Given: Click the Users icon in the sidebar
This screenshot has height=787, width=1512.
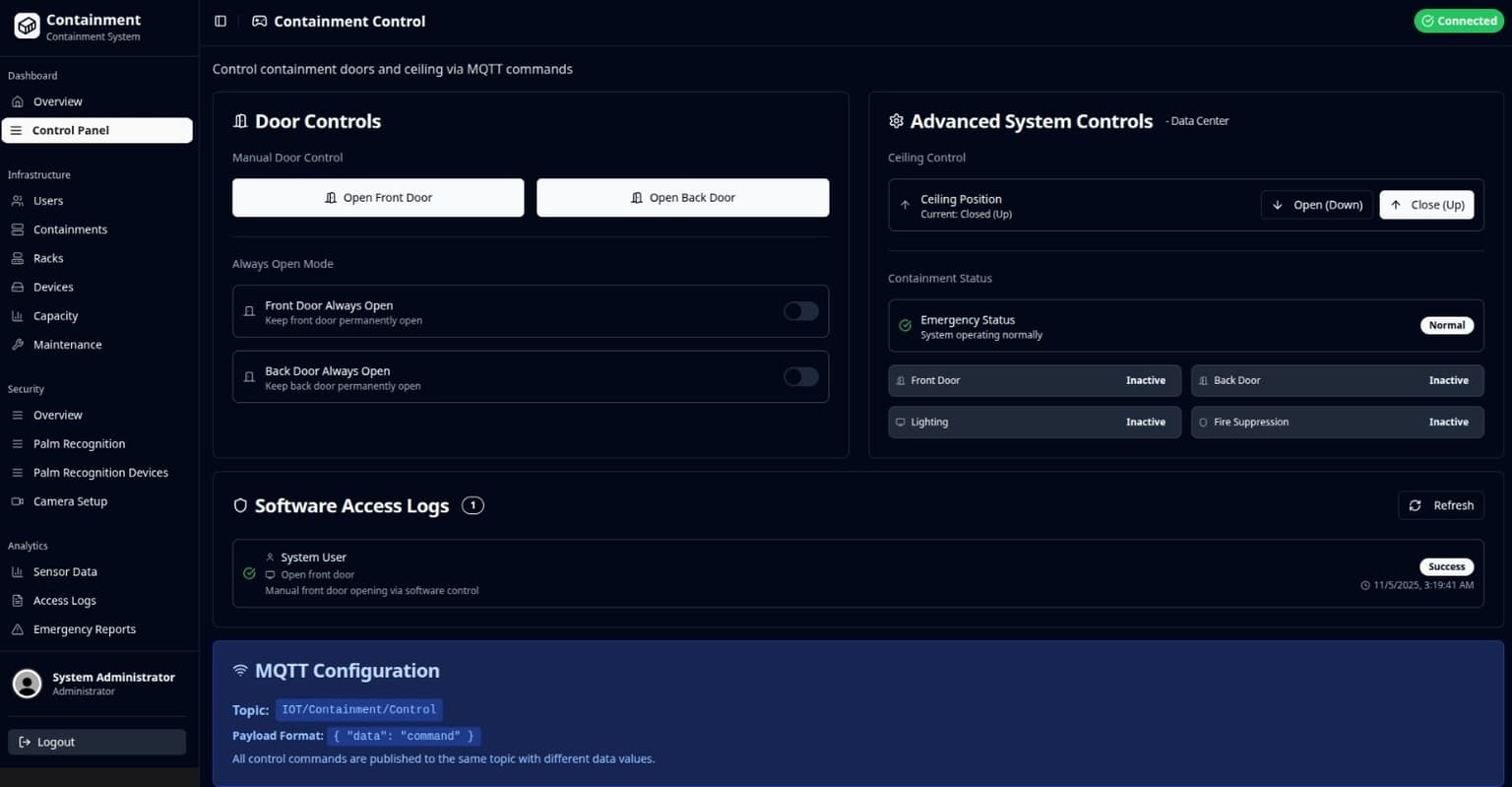Looking at the screenshot, I should (18, 201).
